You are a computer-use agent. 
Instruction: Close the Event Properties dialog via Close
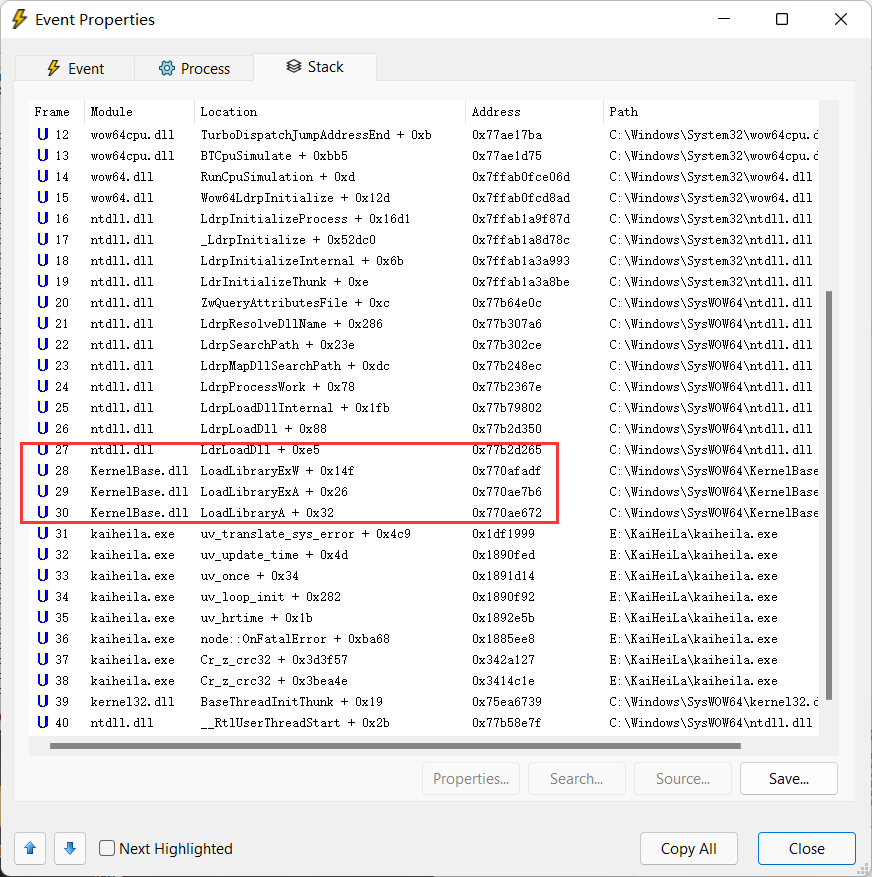(x=807, y=848)
